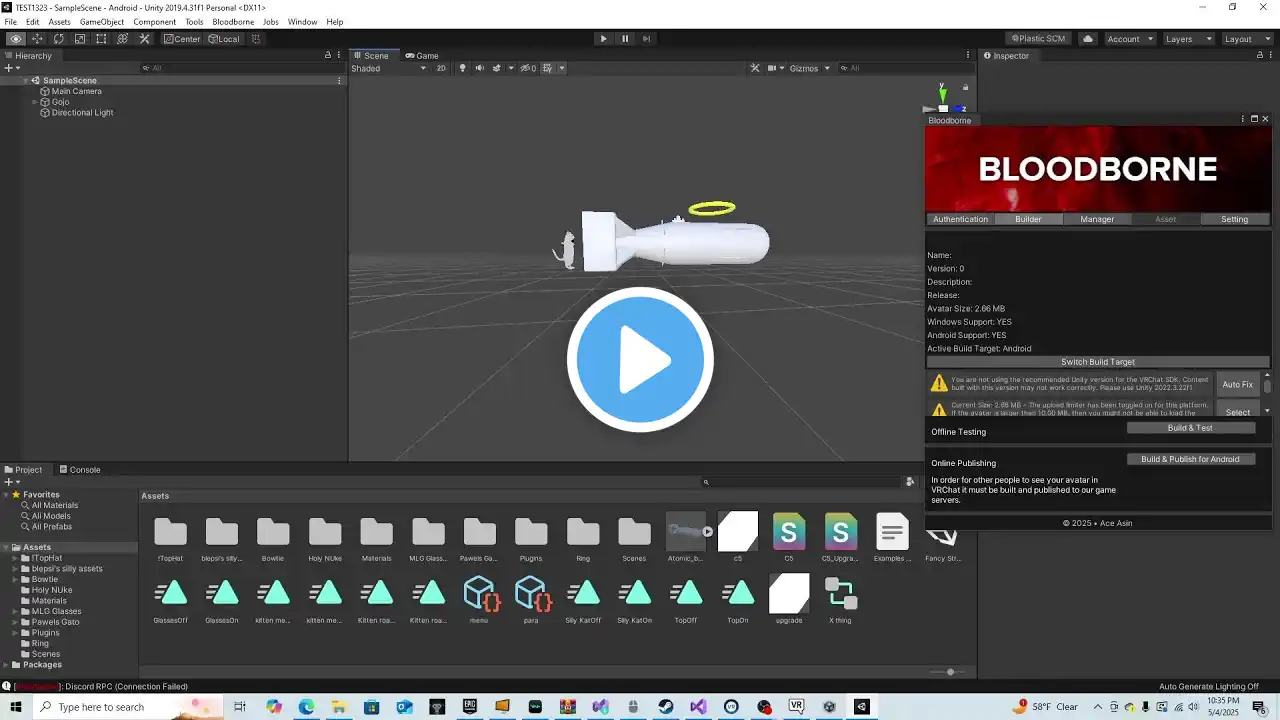This screenshot has height=720, width=1280.
Task: Open cloud services icon
Action: (1088, 39)
